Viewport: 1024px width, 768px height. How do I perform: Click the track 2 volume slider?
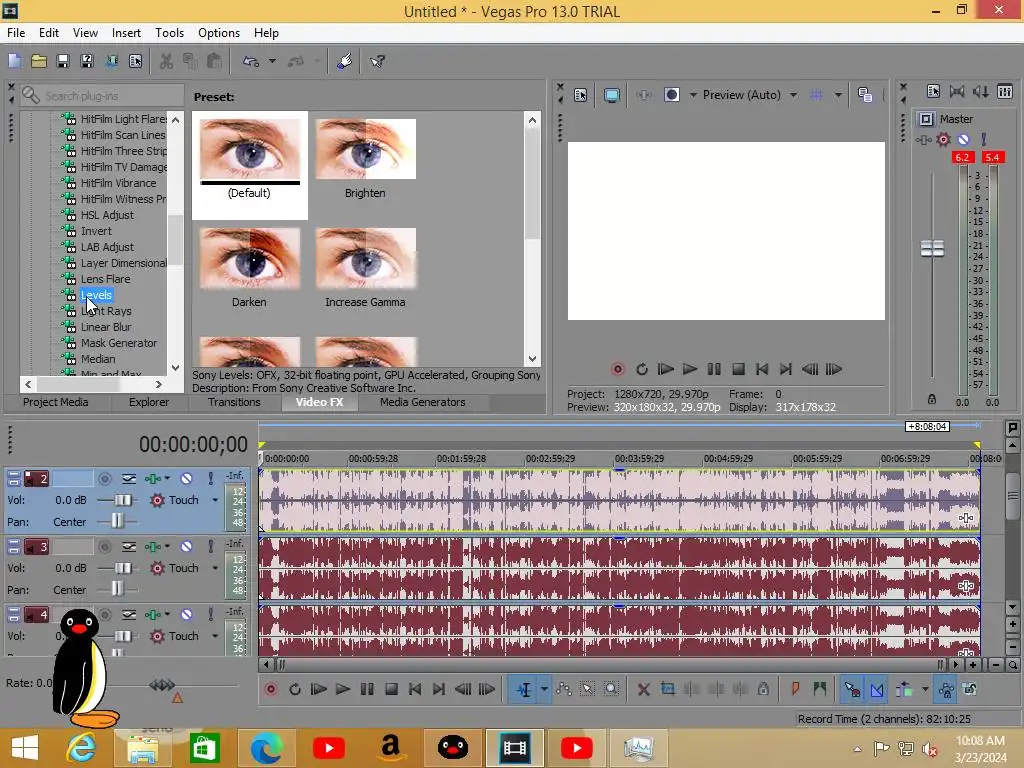click(123, 500)
